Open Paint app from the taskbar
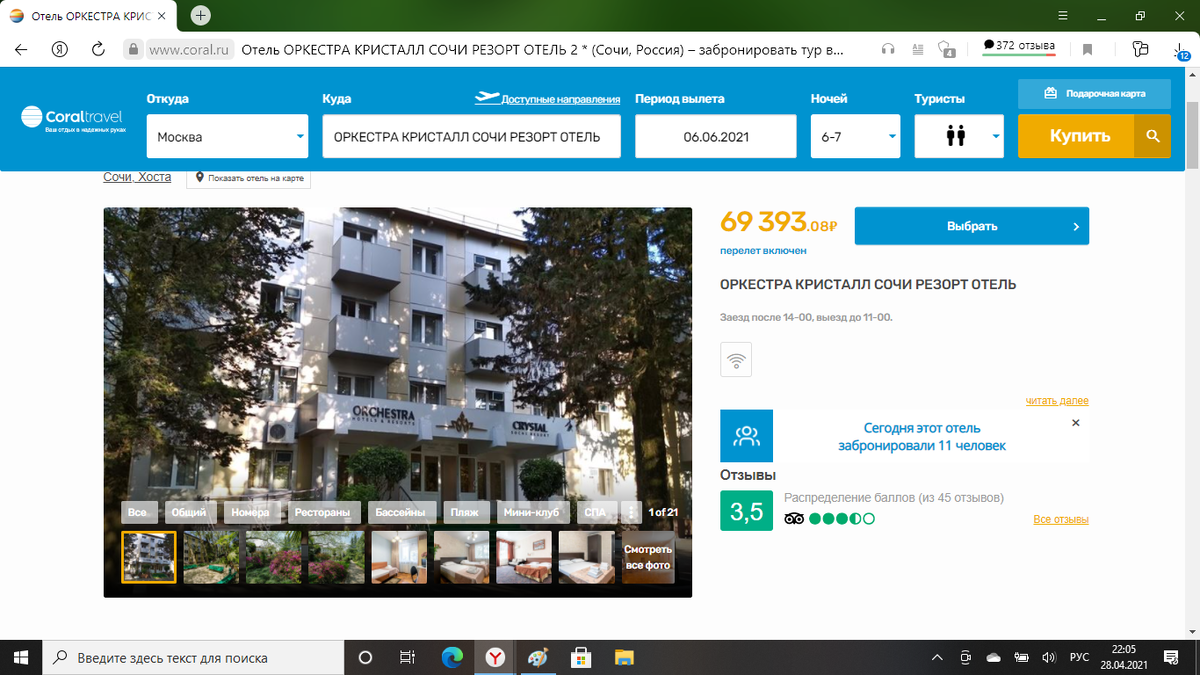Image resolution: width=1200 pixels, height=675 pixels. (538, 657)
